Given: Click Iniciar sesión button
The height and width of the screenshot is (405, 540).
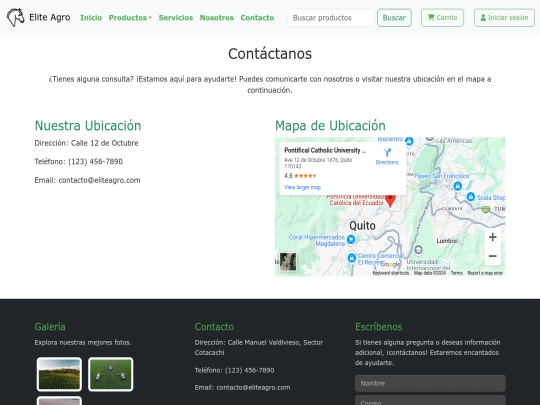Looking at the screenshot, I should click(x=504, y=18).
